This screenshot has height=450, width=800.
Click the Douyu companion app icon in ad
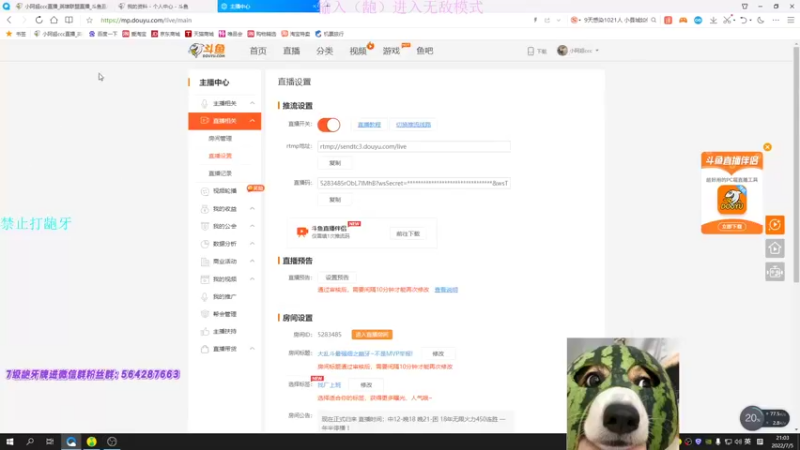(x=732, y=199)
